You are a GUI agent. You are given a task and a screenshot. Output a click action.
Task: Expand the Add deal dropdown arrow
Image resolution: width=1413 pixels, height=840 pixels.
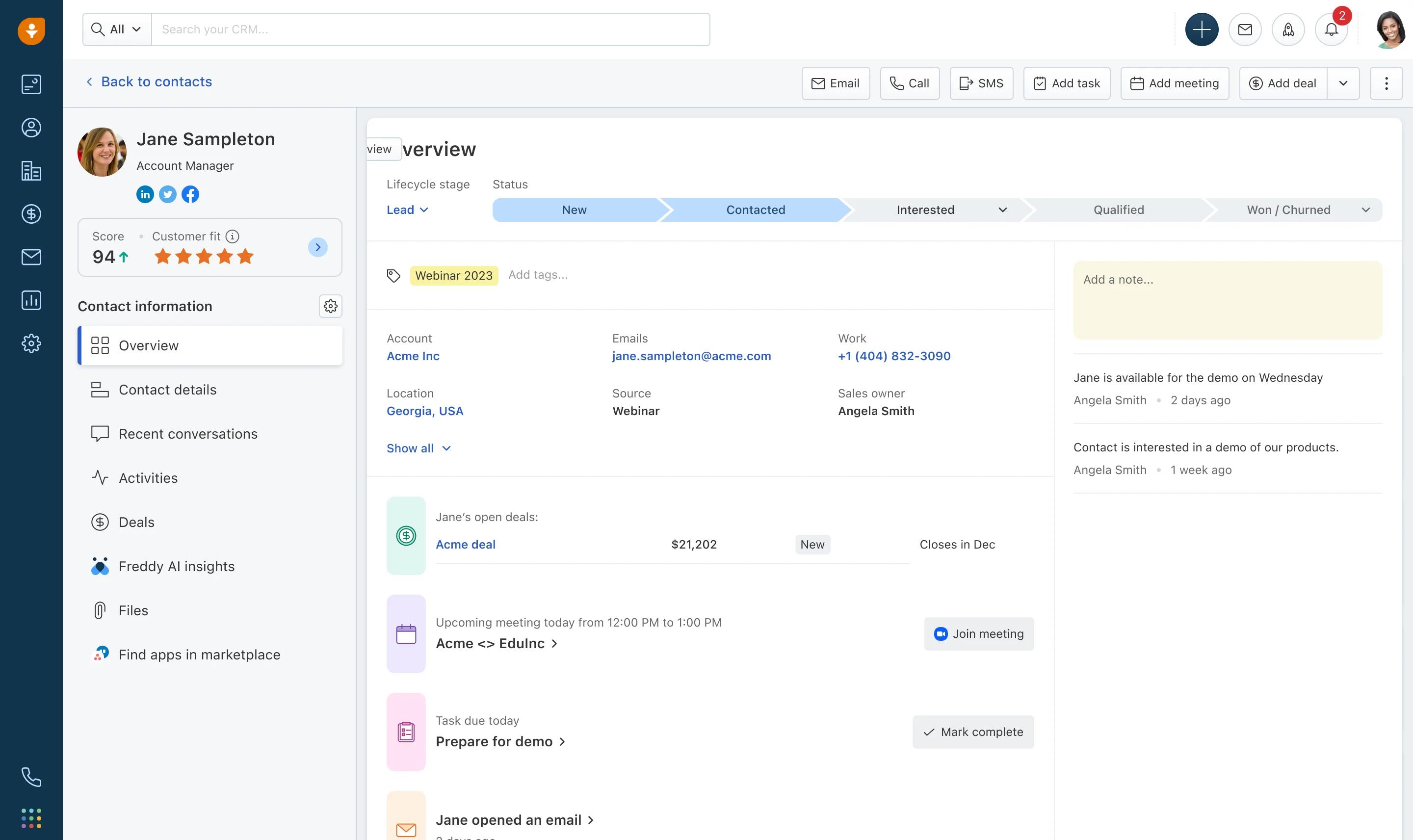click(x=1343, y=83)
